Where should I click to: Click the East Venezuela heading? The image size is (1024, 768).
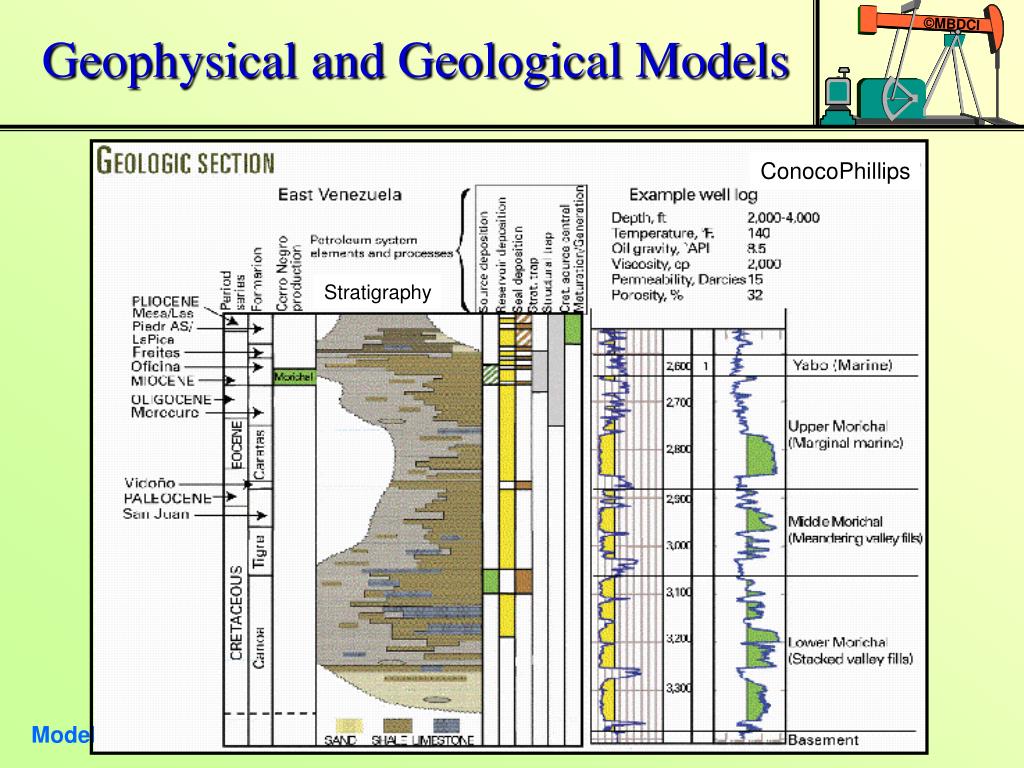click(340, 195)
